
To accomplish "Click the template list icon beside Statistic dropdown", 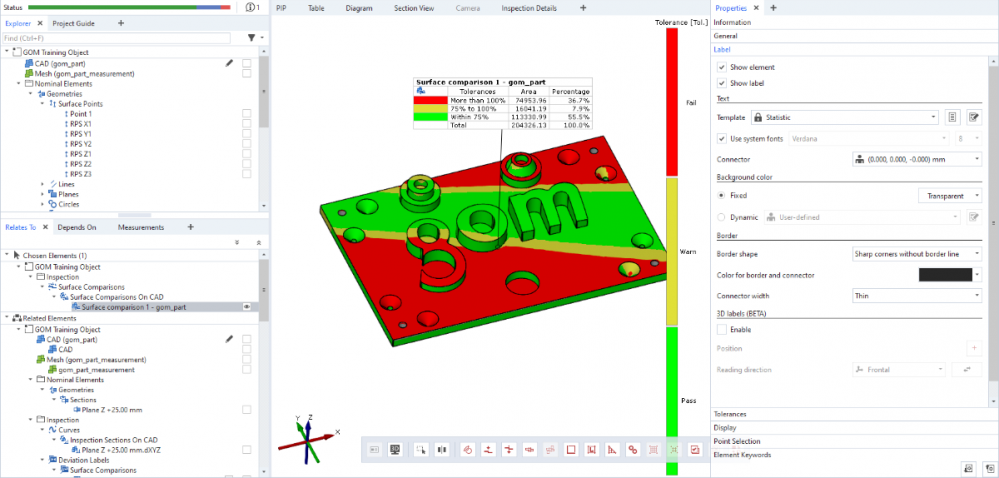I will [x=953, y=117].
